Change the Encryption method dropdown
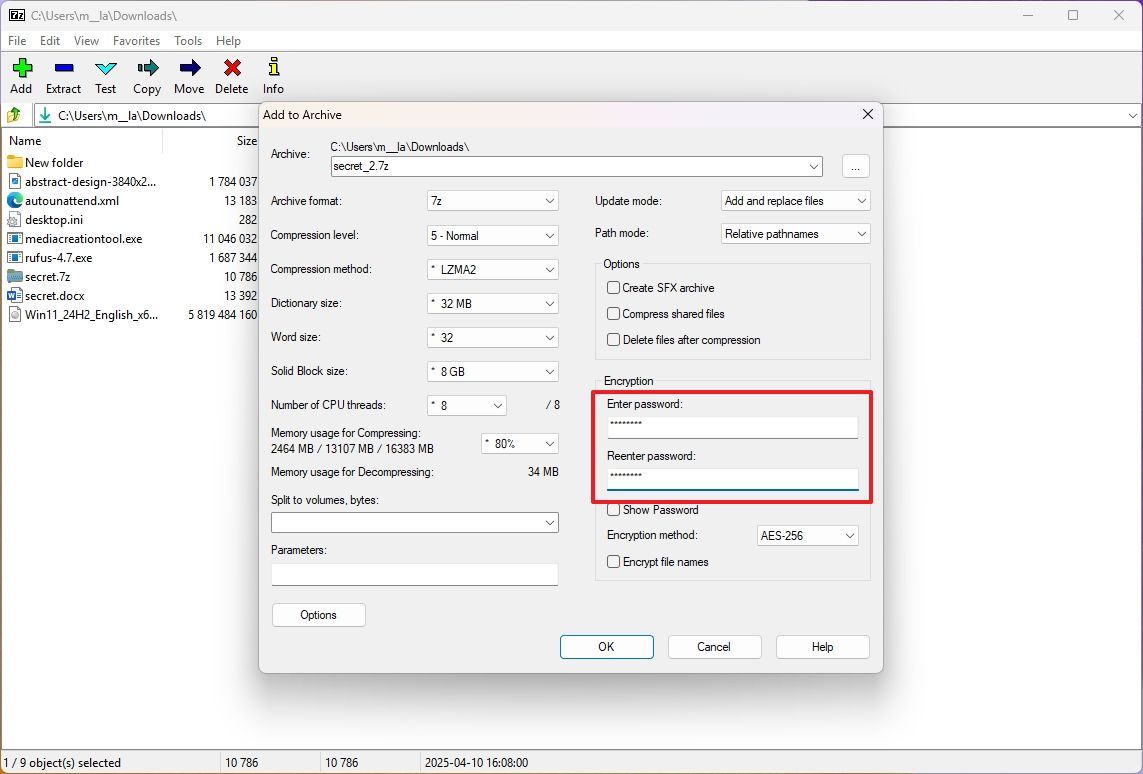This screenshot has height=774, width=1143. [x=807, y=536]
